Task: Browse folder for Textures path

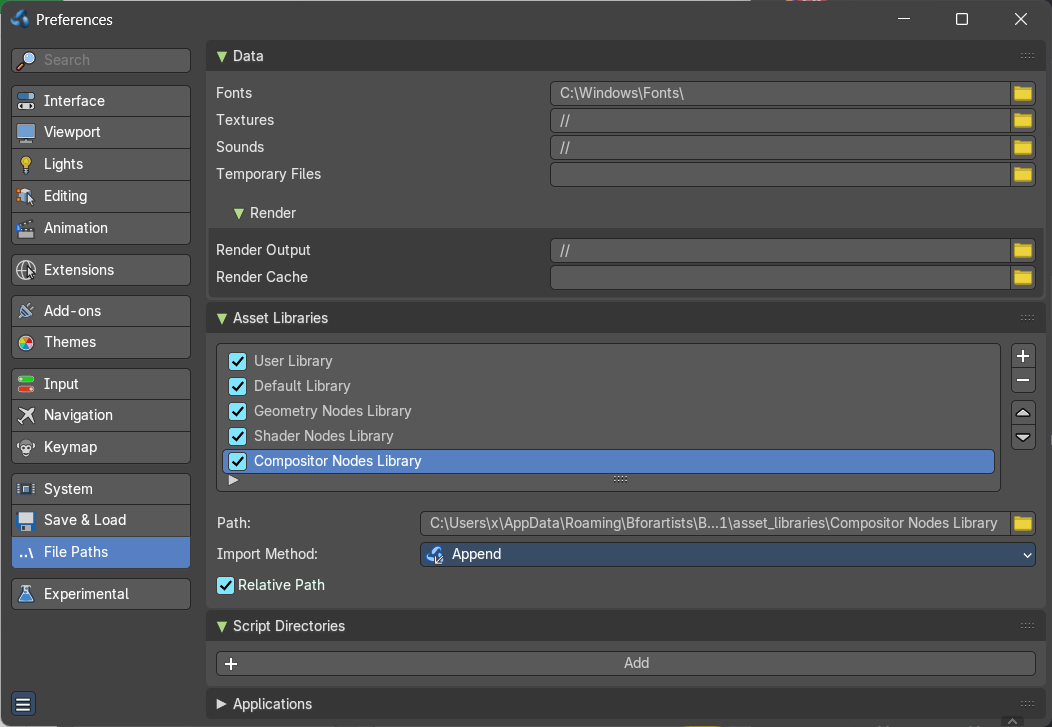Action: pos(1022,121)
